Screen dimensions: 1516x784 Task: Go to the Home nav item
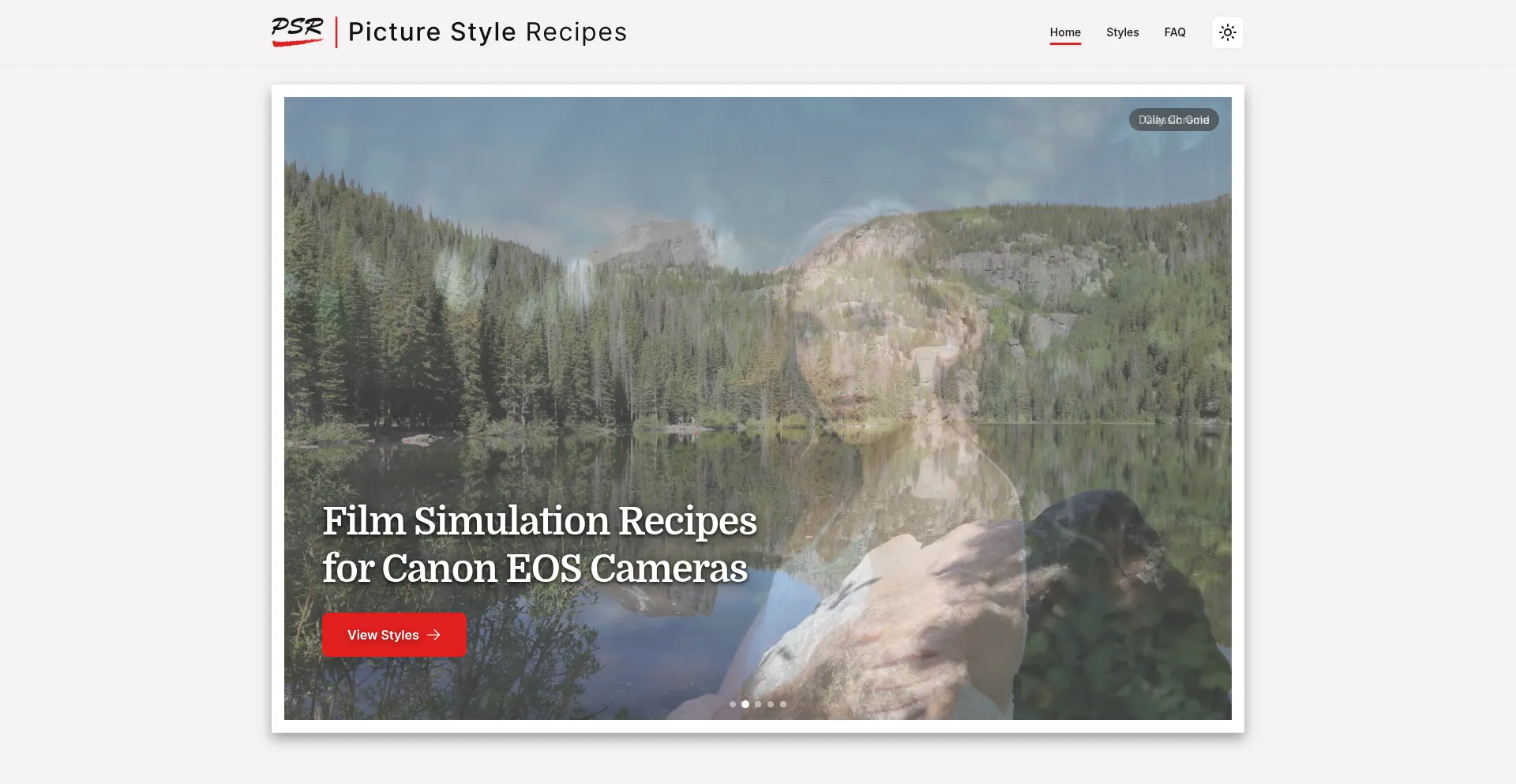point(1065,32)
